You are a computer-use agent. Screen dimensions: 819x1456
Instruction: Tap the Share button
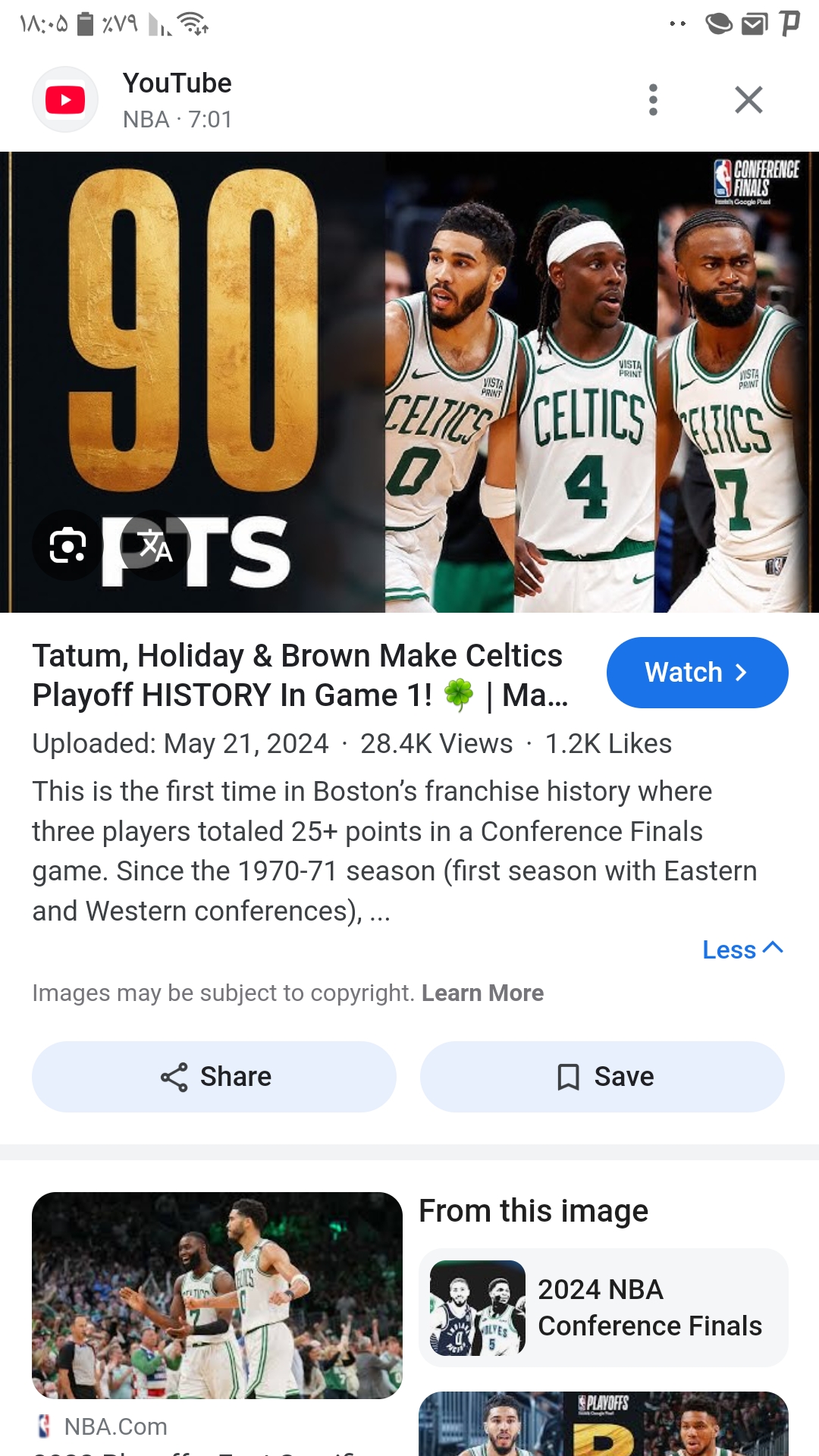(x=214, y=1077)
